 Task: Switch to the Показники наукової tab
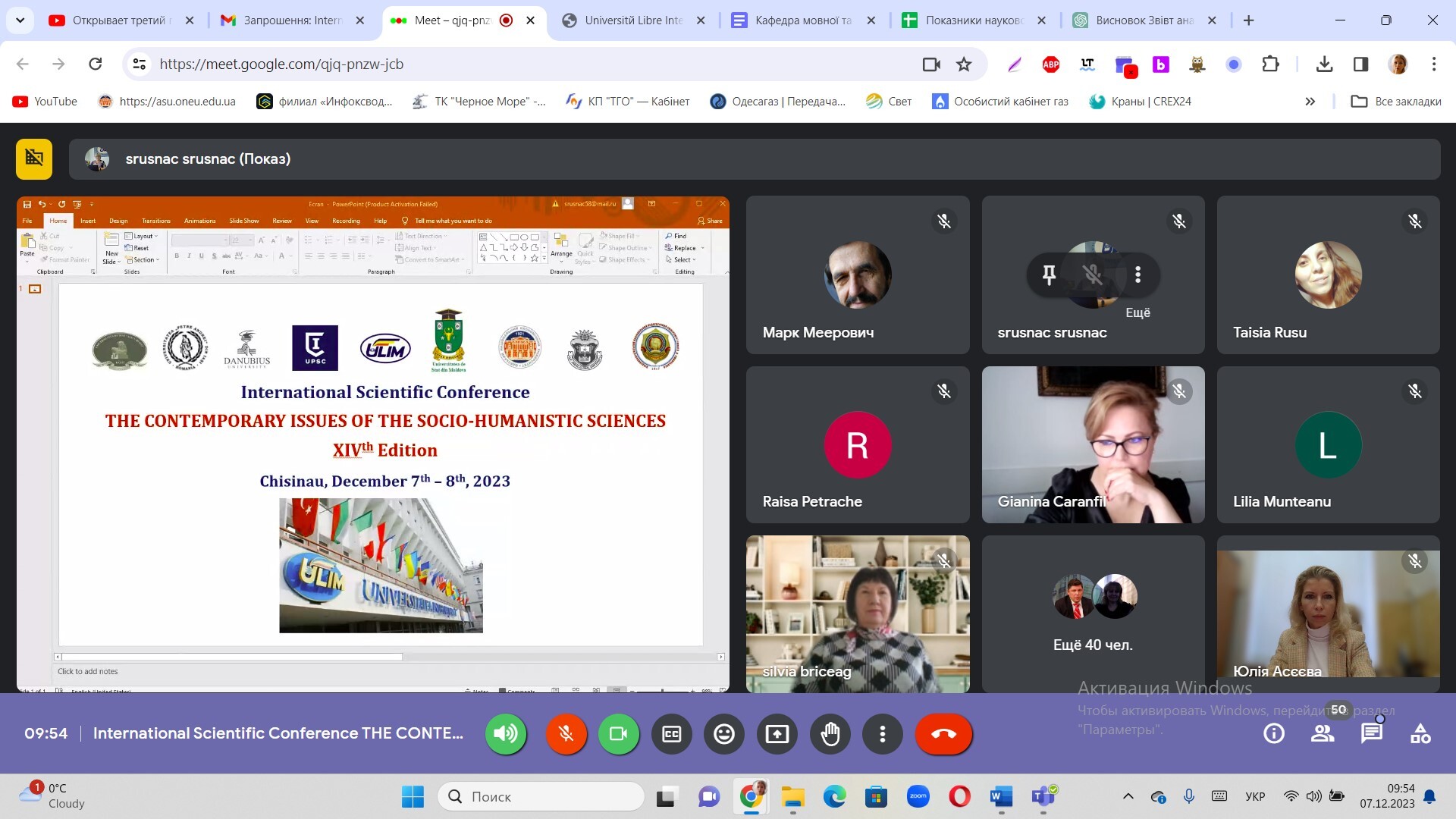pos(973,20)
